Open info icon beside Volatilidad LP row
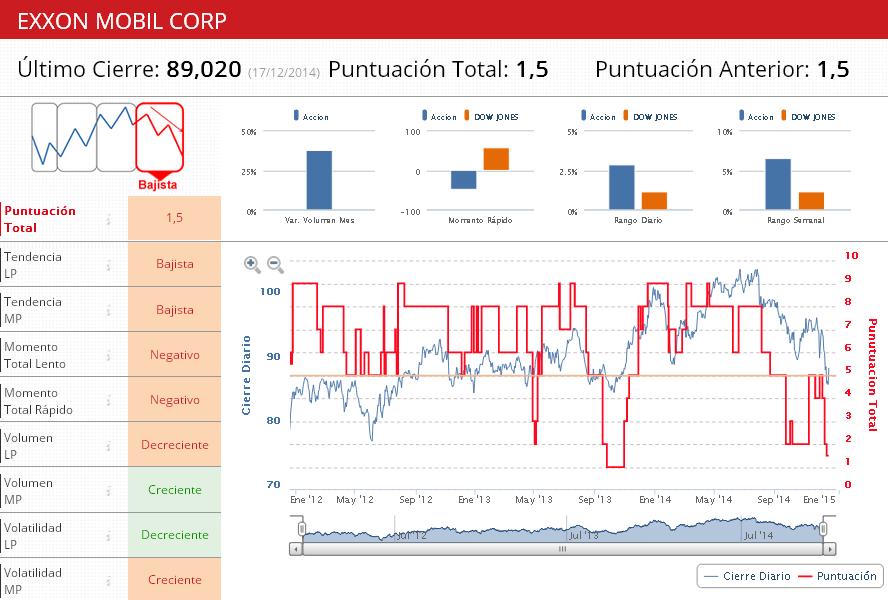 coord(108,536)
